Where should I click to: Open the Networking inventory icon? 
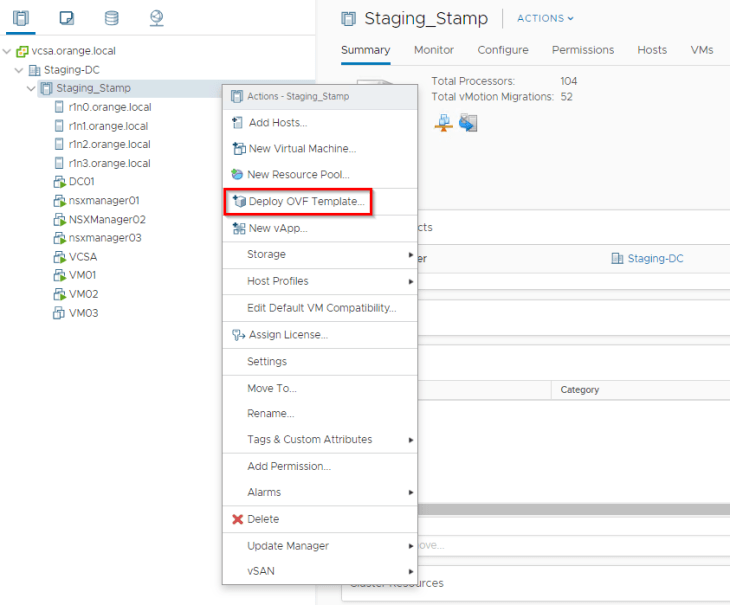[x=156, y=18]
